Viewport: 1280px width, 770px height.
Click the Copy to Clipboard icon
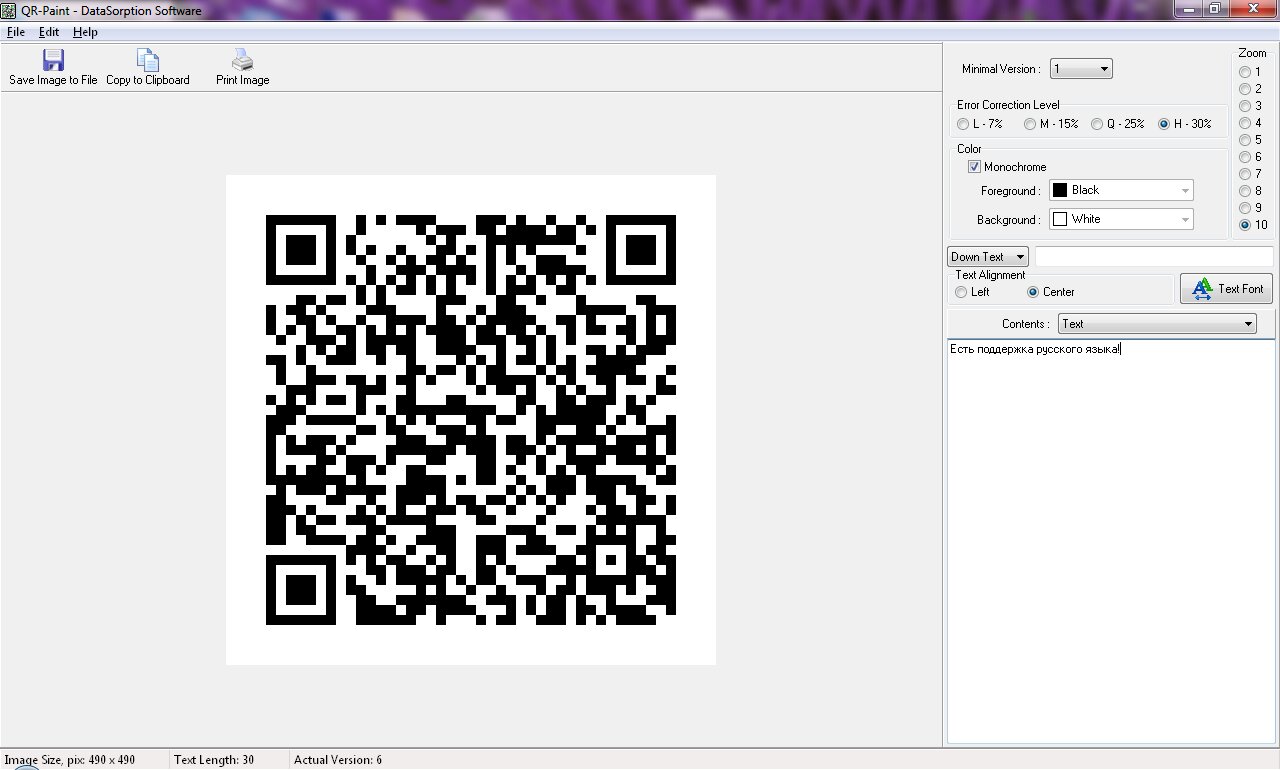(x=147, y=60)
